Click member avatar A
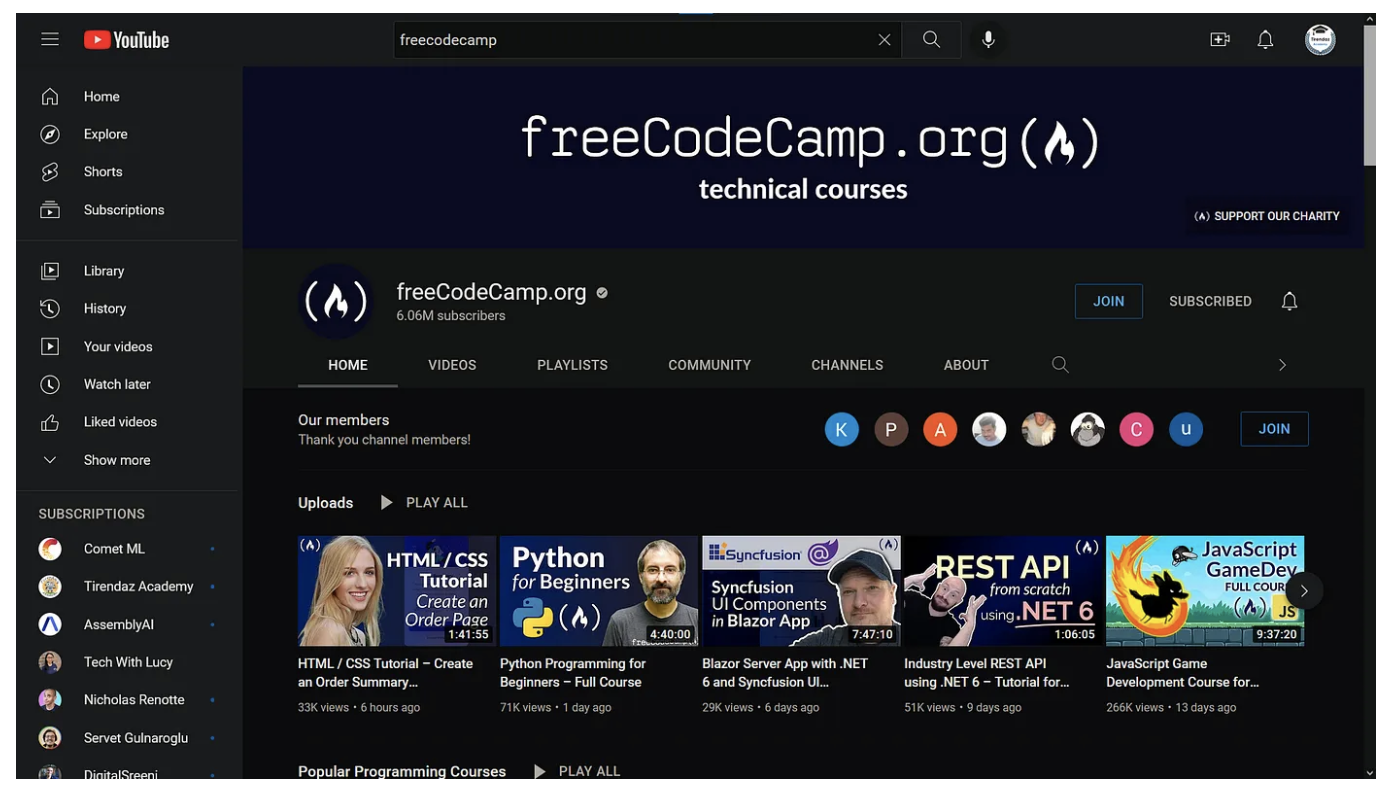Viewport: 1390px width, 792px height. 940,430
